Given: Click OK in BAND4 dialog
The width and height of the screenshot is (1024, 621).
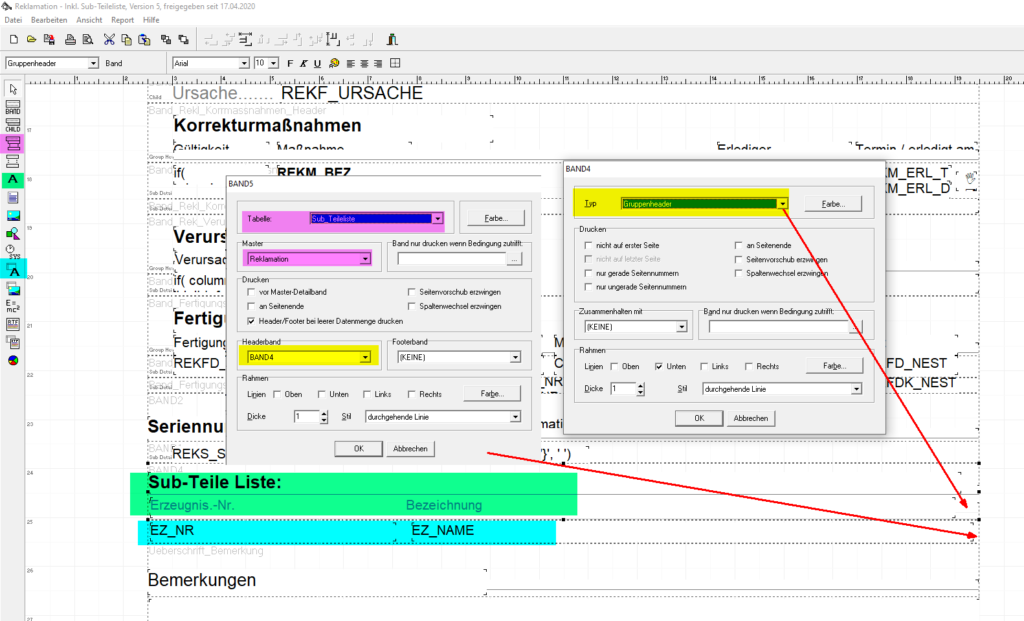Looking at the screenshot, I should coord(699,418).
